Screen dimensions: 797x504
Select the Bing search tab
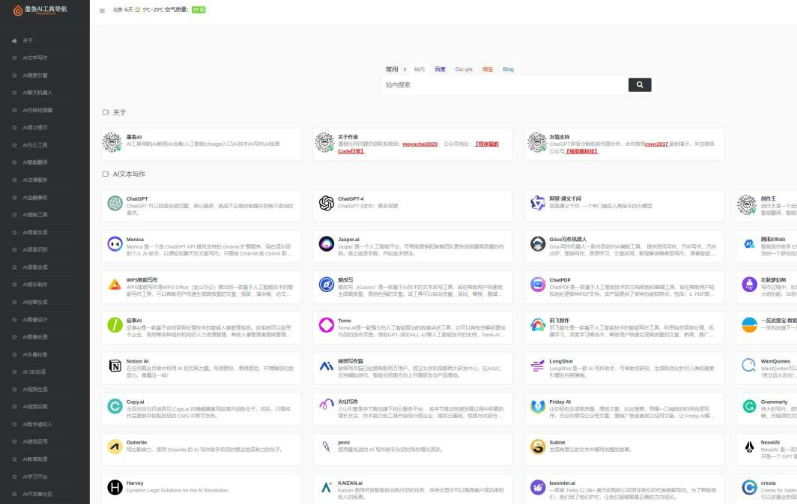coord(508,70)
